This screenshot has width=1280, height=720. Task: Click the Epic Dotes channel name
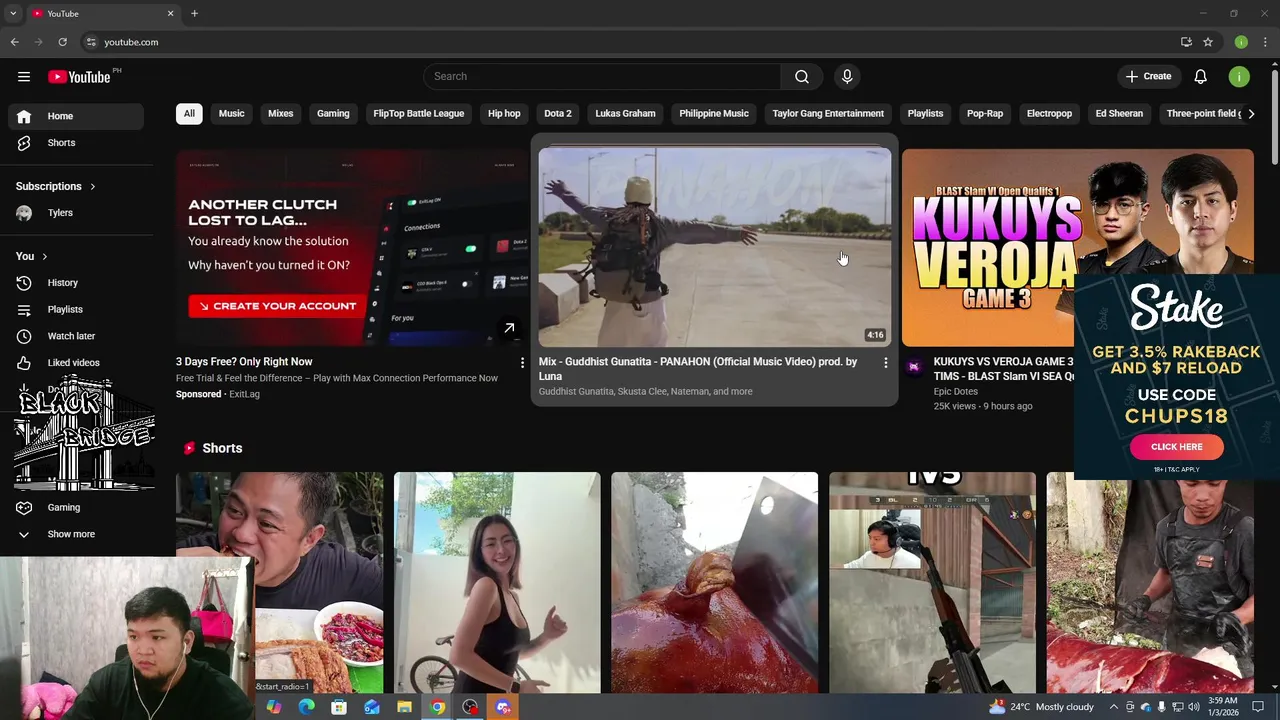[x=956, y=392]
